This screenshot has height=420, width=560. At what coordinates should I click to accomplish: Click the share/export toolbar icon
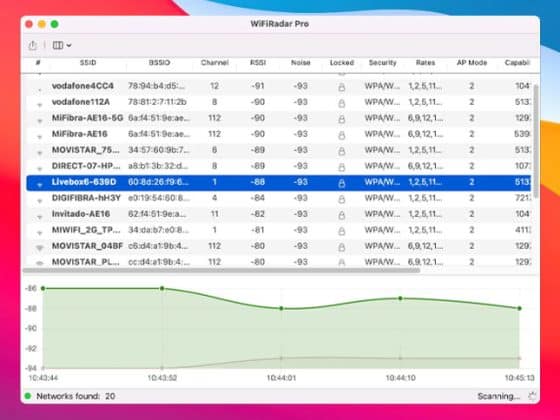point(33,45)
